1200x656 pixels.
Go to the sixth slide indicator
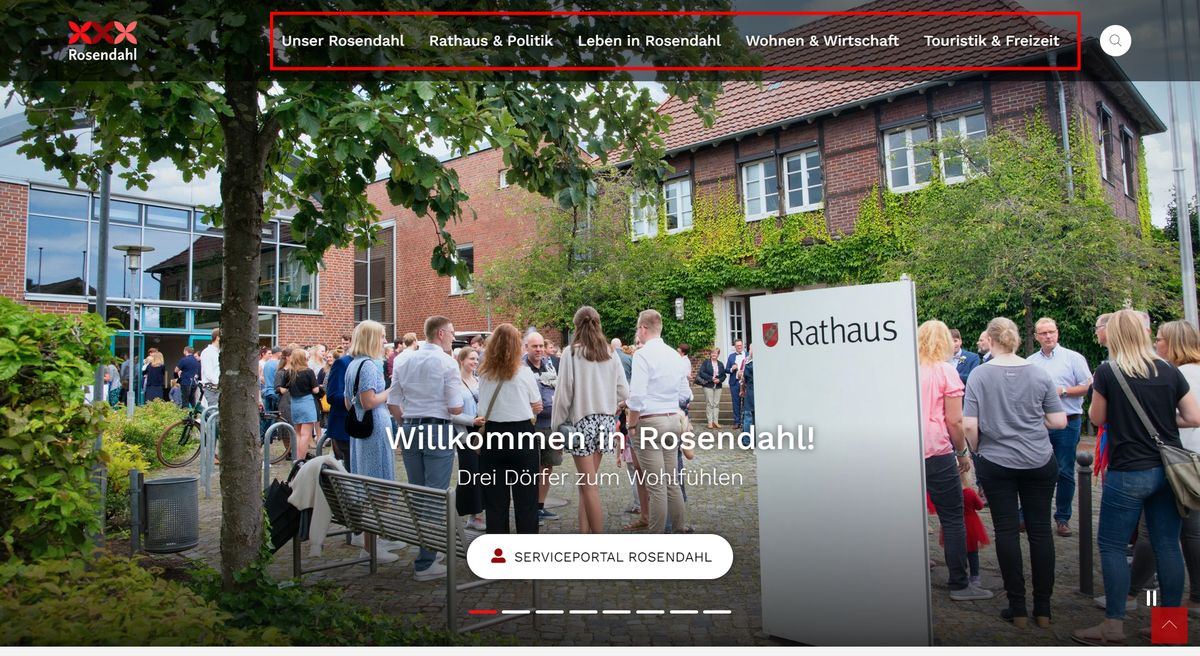[650, 611]
